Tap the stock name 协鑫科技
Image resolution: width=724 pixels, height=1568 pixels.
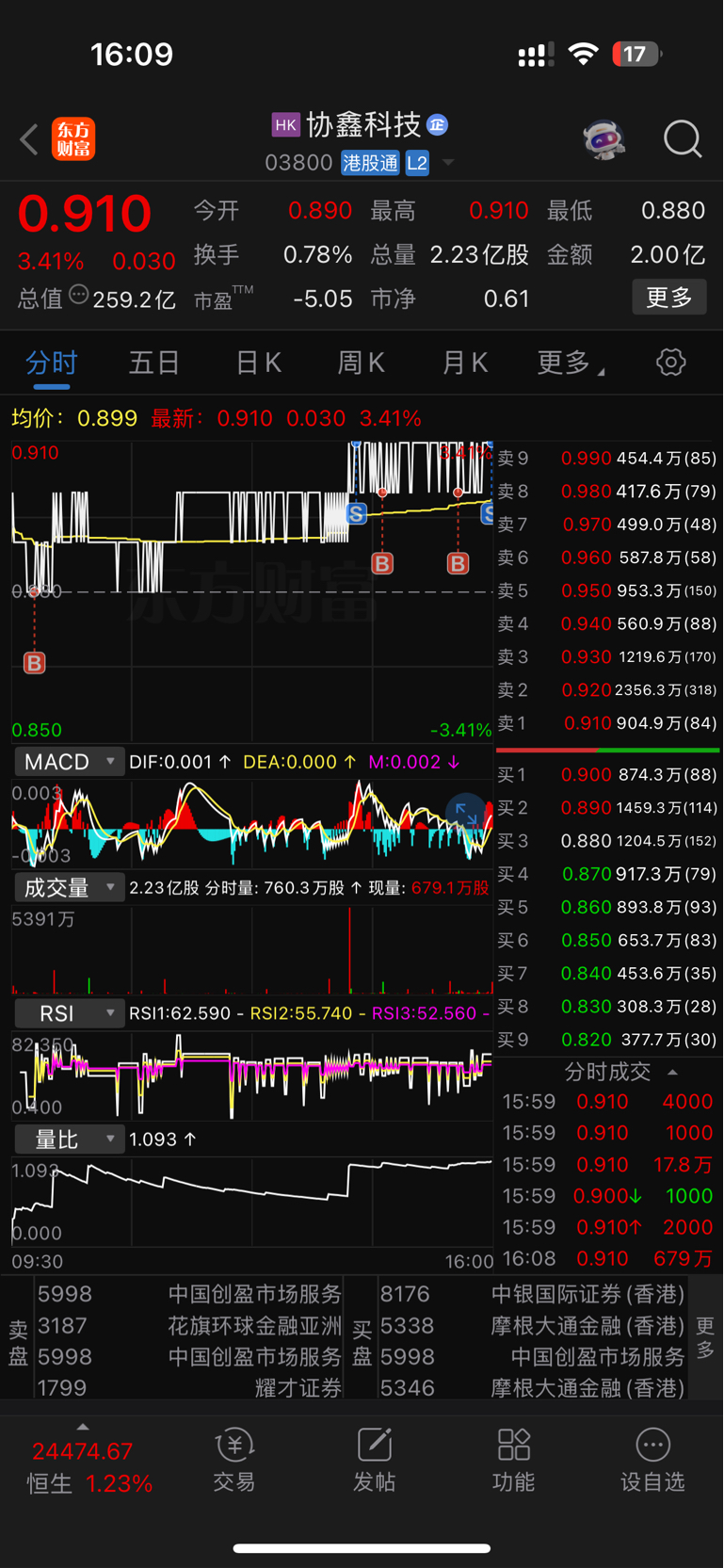pos(363,124)
